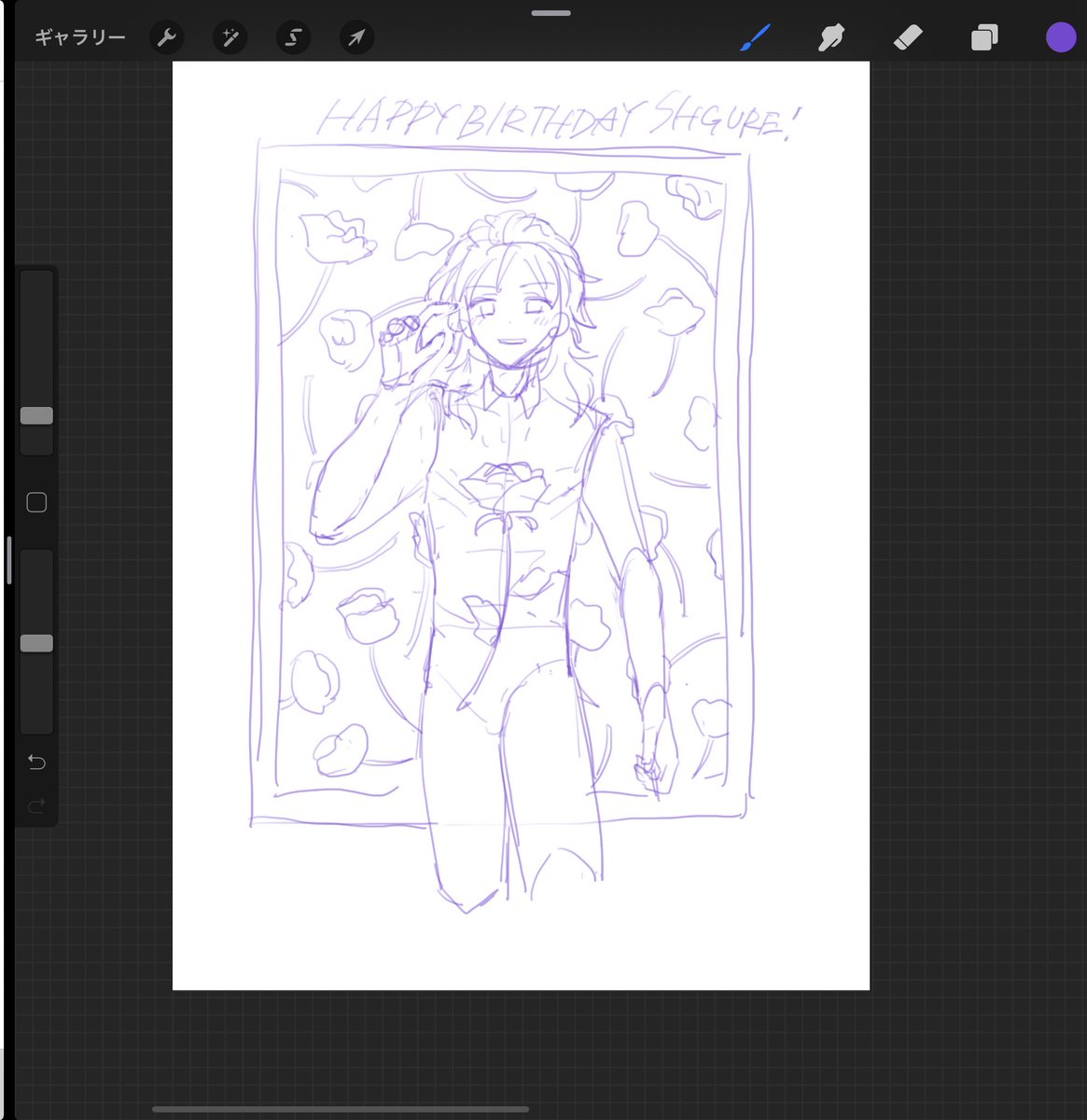Undo the last stroke
This screenshot has width=1087, height=1120.
click(36, 763)
